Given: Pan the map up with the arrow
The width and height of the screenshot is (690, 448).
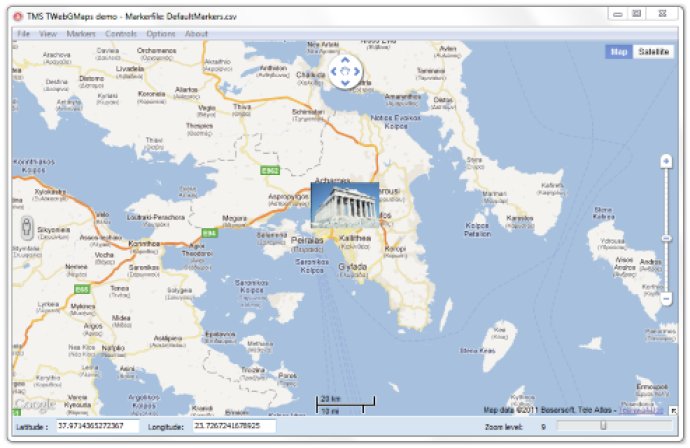Looking at the screenshot, I should tap(345, 60).
